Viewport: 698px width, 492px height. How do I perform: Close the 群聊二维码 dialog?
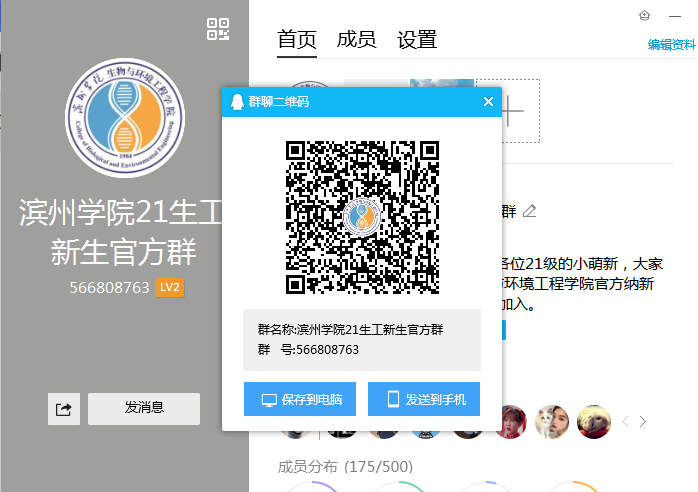coord(488,102)
